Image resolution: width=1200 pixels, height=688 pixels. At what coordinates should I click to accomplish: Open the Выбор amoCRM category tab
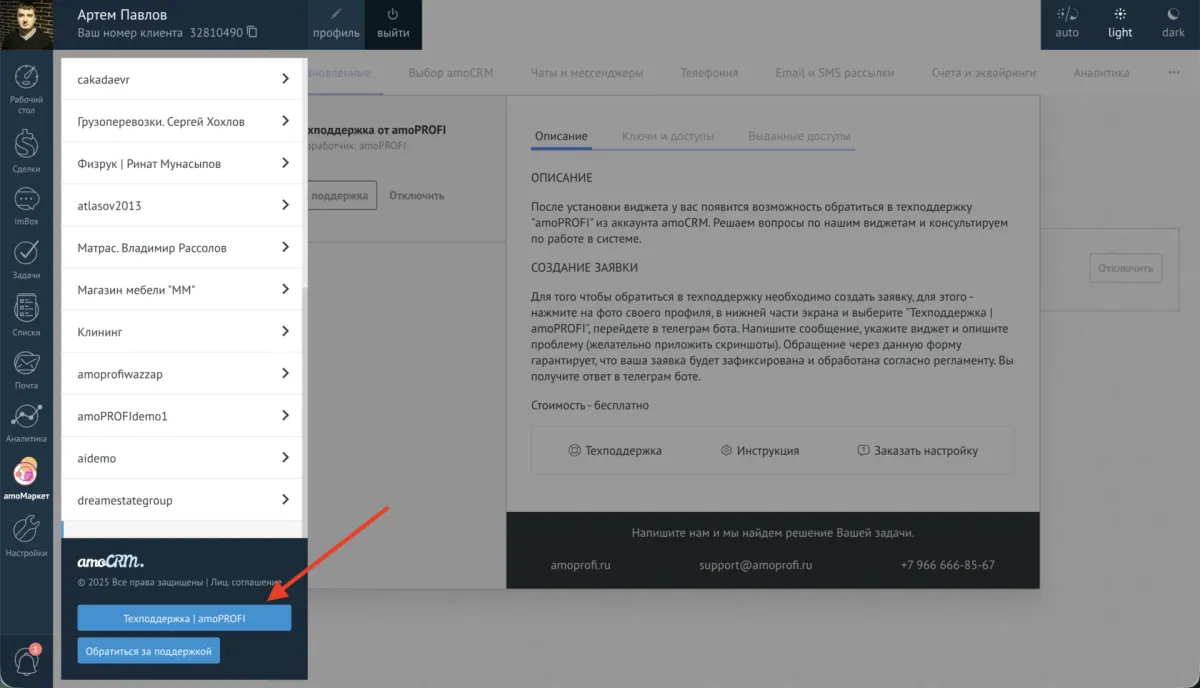(451, 73)
